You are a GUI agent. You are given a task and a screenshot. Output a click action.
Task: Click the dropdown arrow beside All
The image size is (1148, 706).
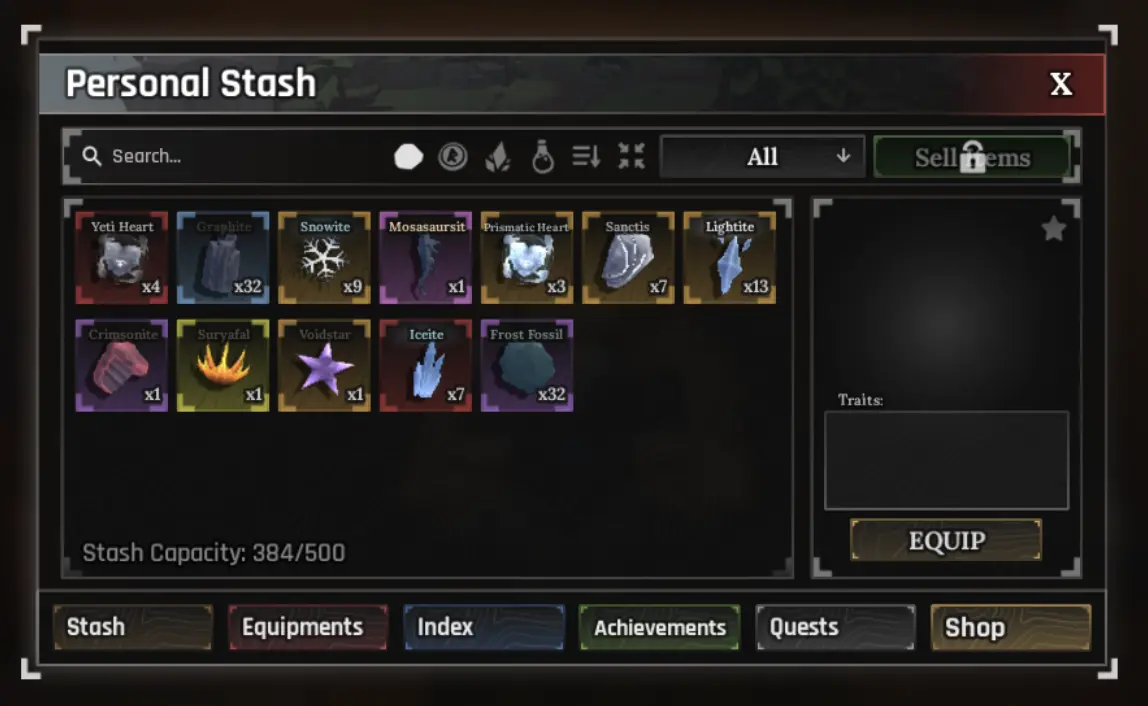[x=843, y=156]
